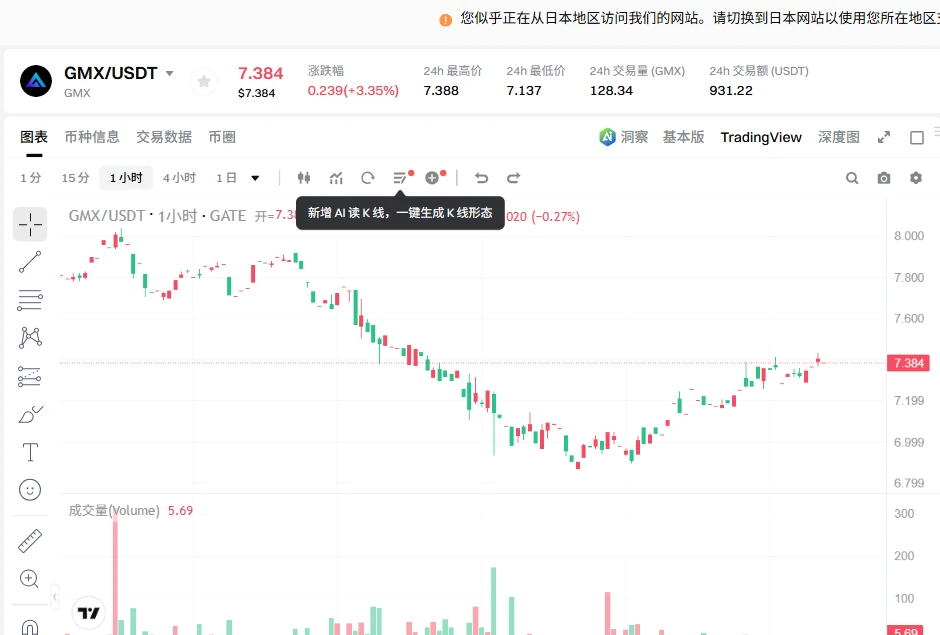Select the TradingView chart mode

coord(761,137)
